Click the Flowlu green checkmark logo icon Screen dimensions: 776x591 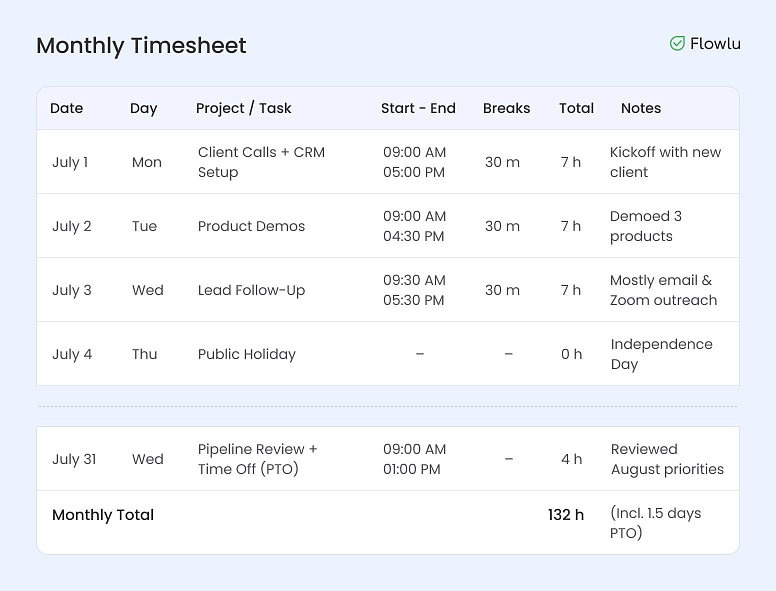pyautogui.click(x=677, y=44)
